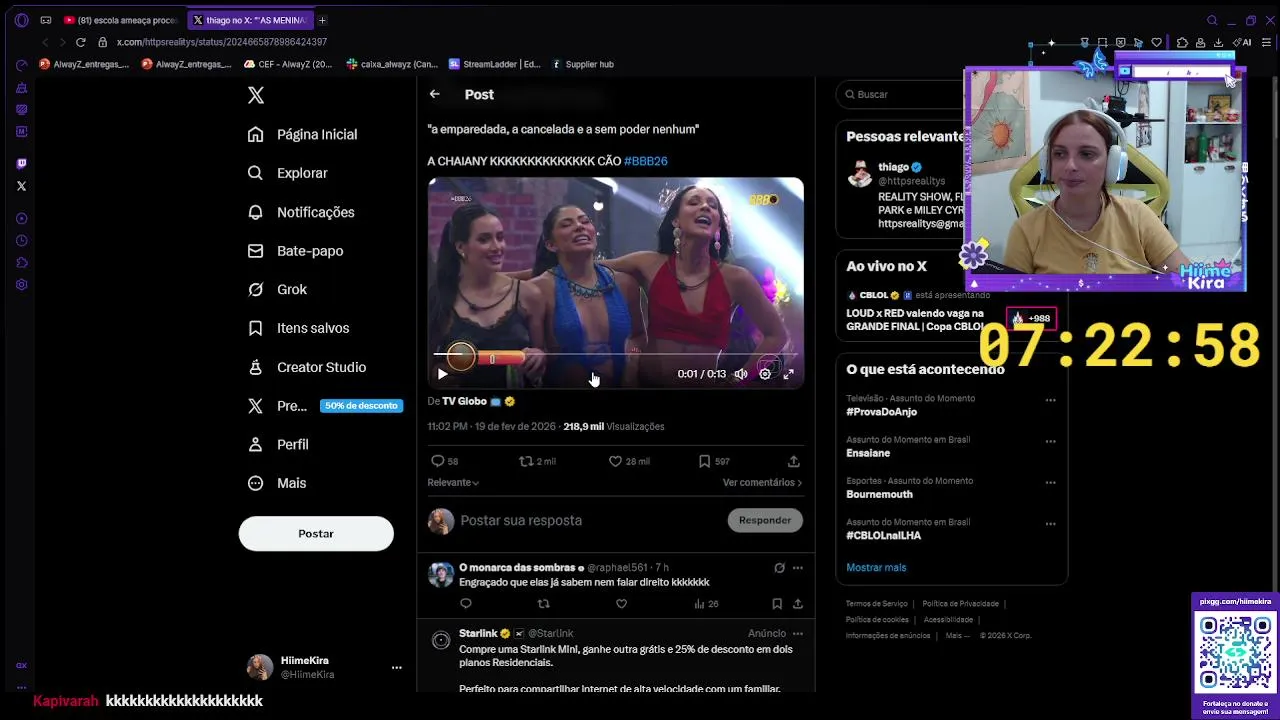Click the Postar button
This screenshot has width=1280, height=720.
coord(316,534)
